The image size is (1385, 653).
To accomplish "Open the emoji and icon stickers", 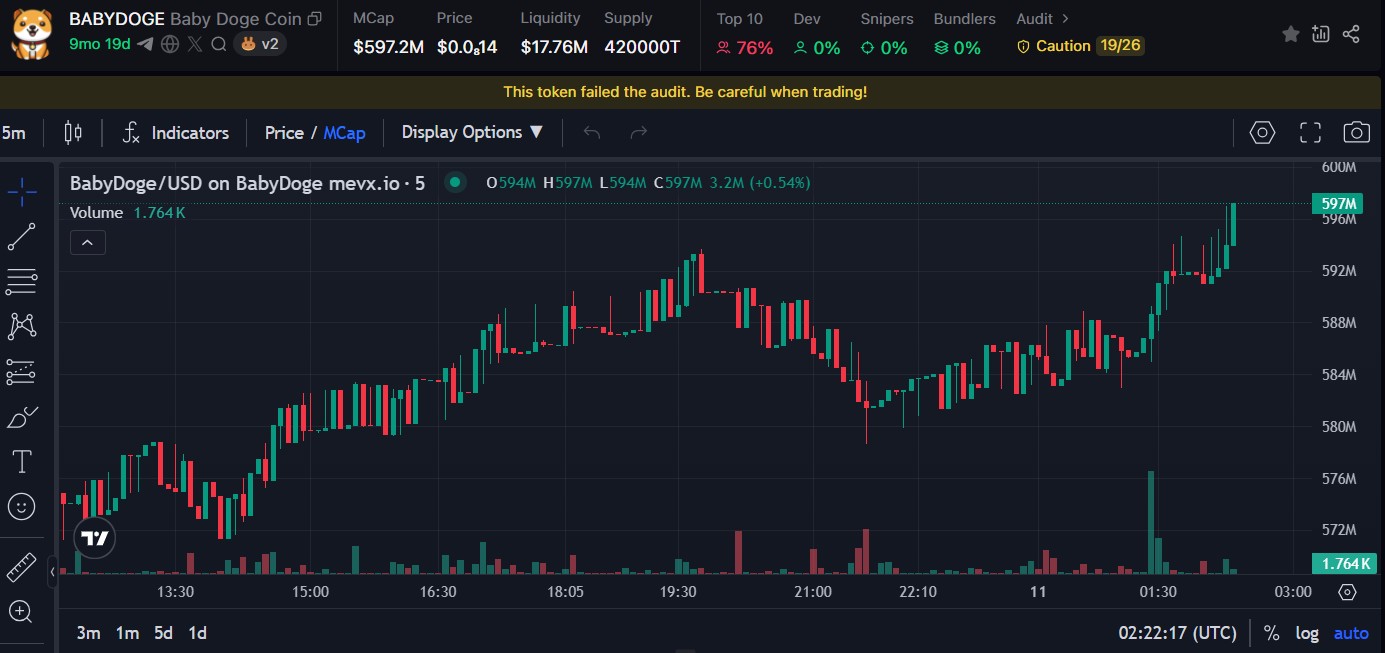I will click(21, 506).
